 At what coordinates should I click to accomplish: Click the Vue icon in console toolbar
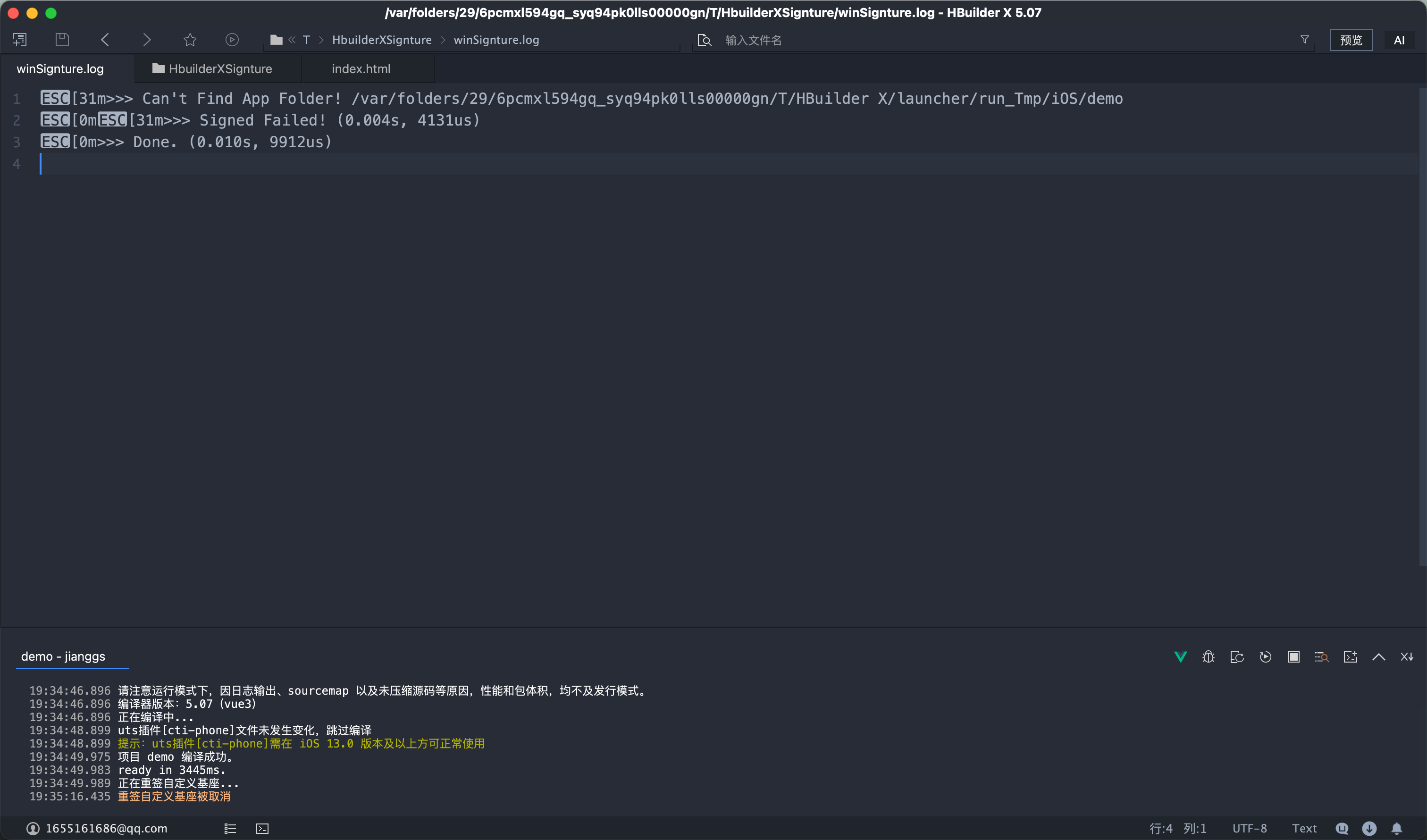point(1180,656)
